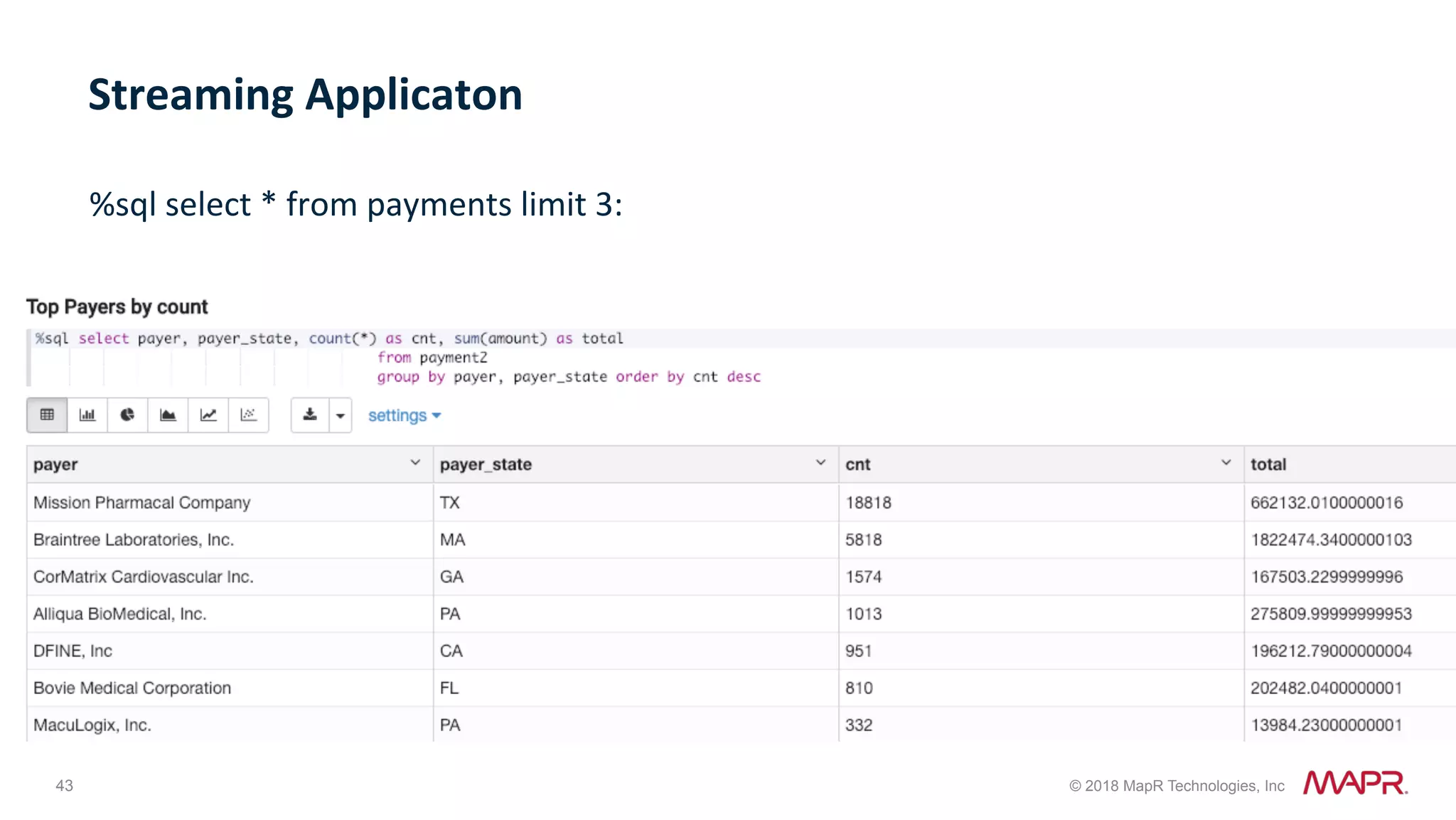The width and height of the screenshot is (1456, 820).
Task: Click total value 202482.0400000001
Action: 1327,688
